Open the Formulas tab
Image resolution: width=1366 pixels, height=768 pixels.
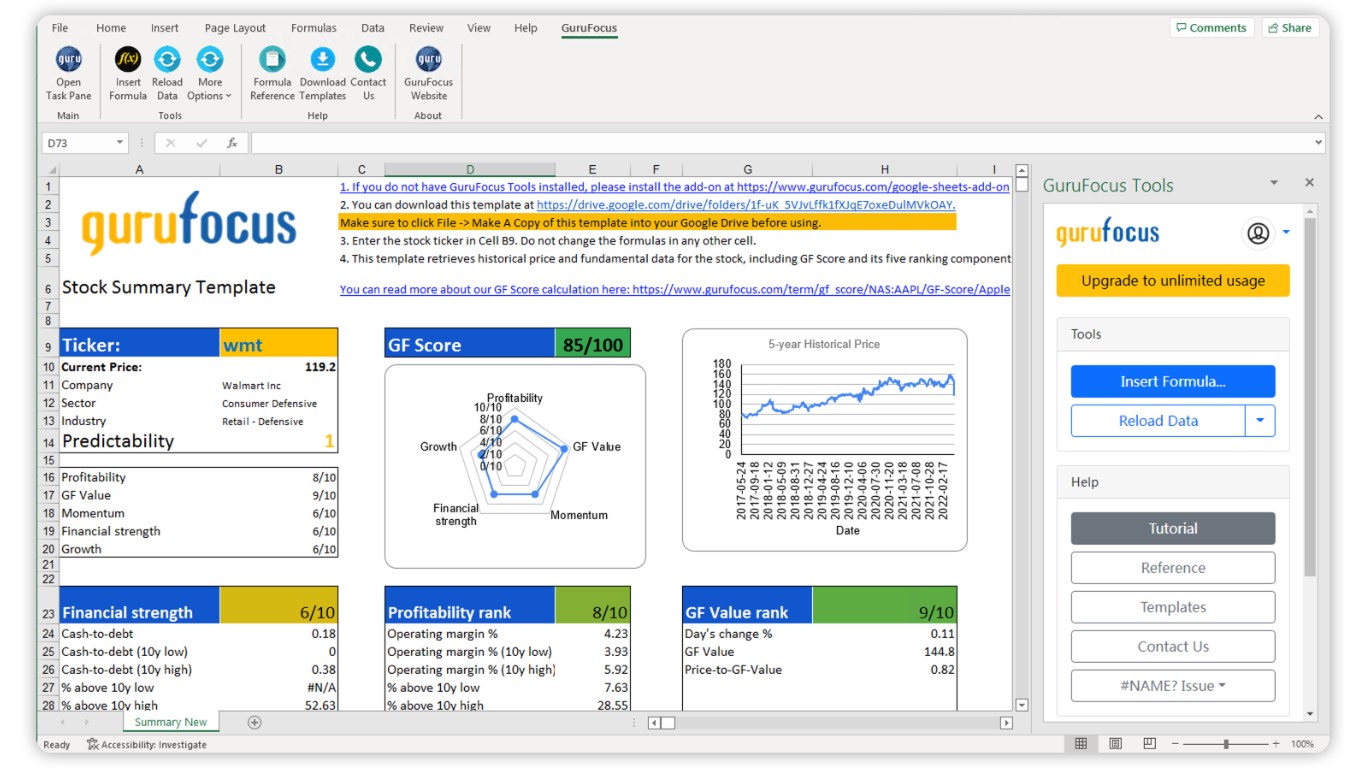point(314,28)
